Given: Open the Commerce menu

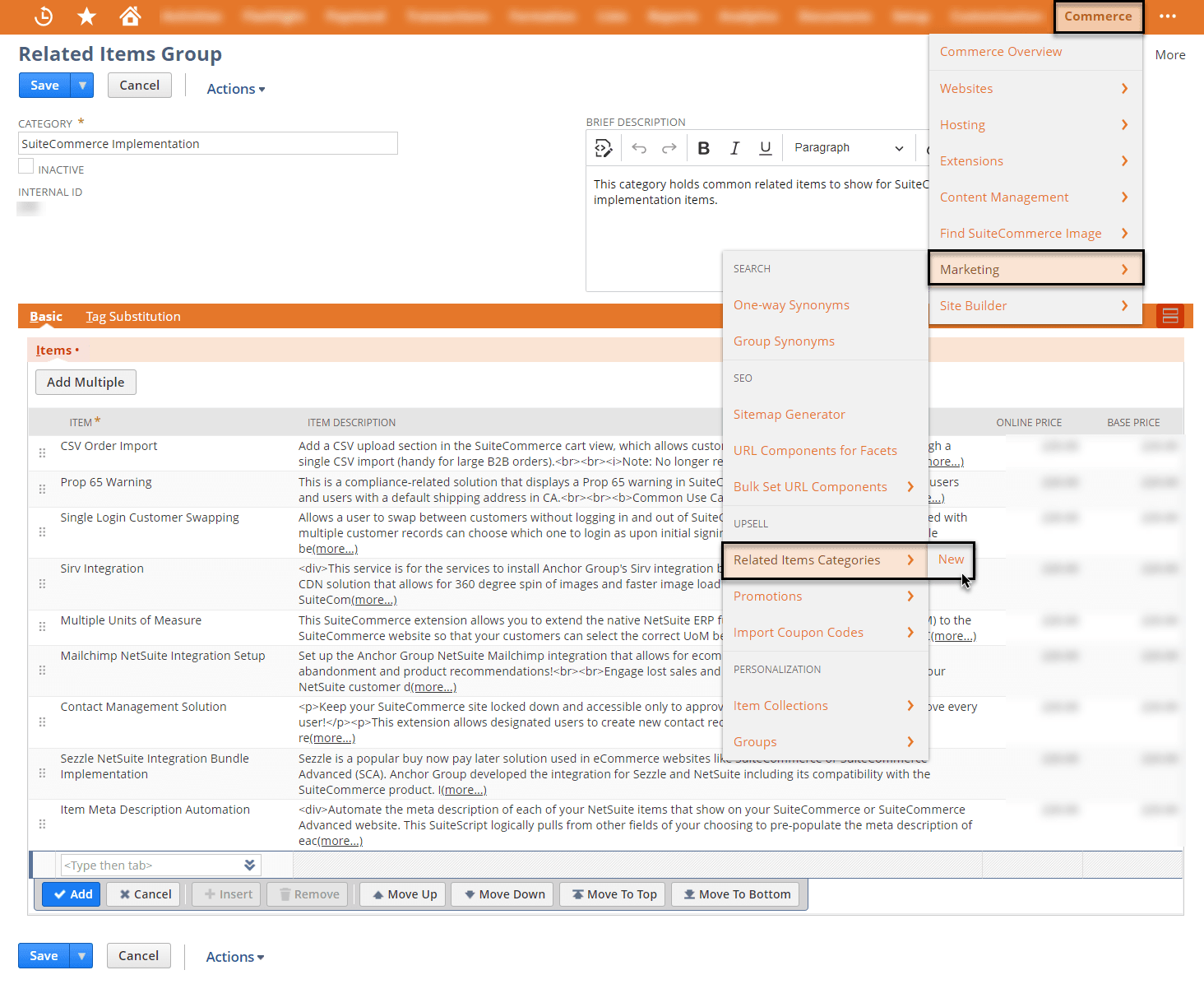Looking at the screenshot, I should pos(1098,16).
